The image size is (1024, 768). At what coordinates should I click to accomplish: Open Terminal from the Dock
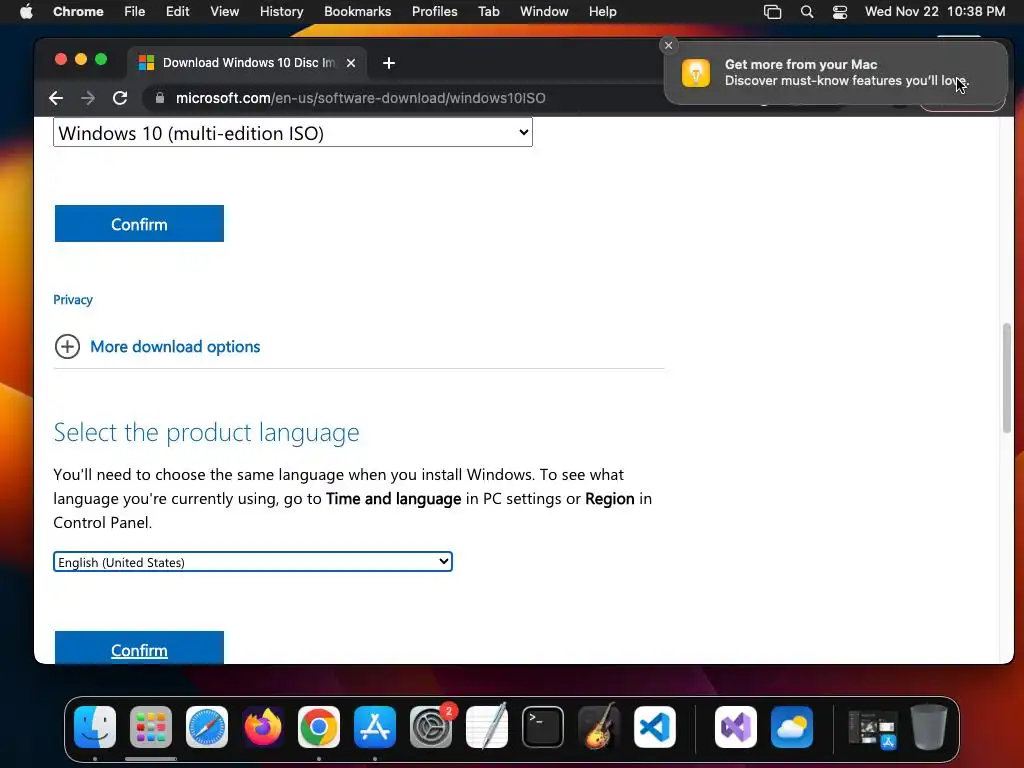tap(543, 727)
